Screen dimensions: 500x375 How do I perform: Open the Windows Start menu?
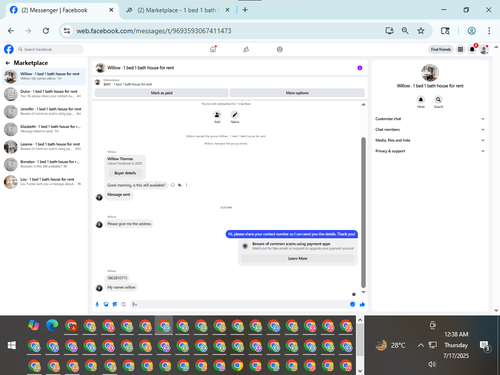[x=12, y=345]
